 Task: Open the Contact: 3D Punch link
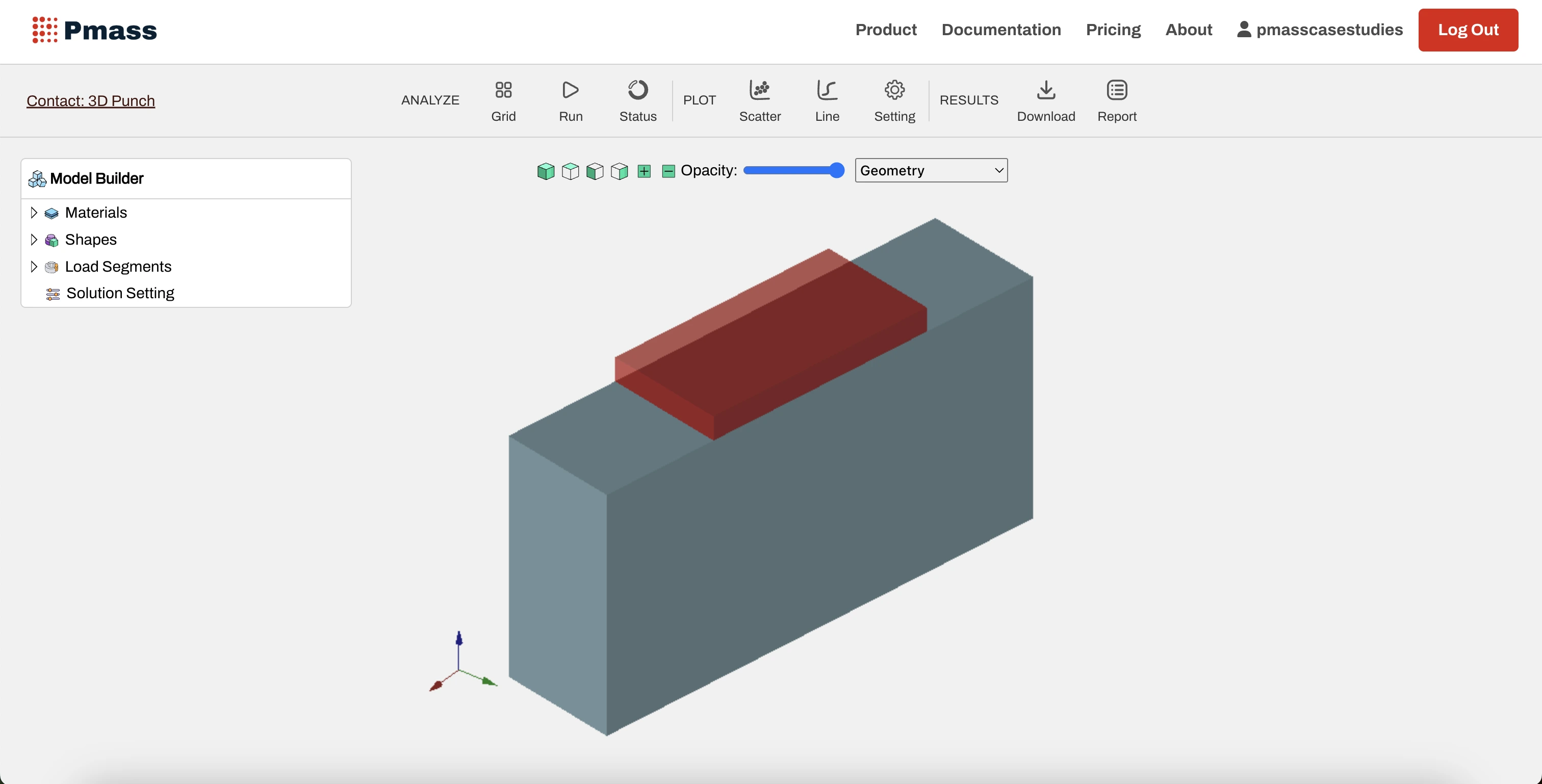click(x=90, y=100)
